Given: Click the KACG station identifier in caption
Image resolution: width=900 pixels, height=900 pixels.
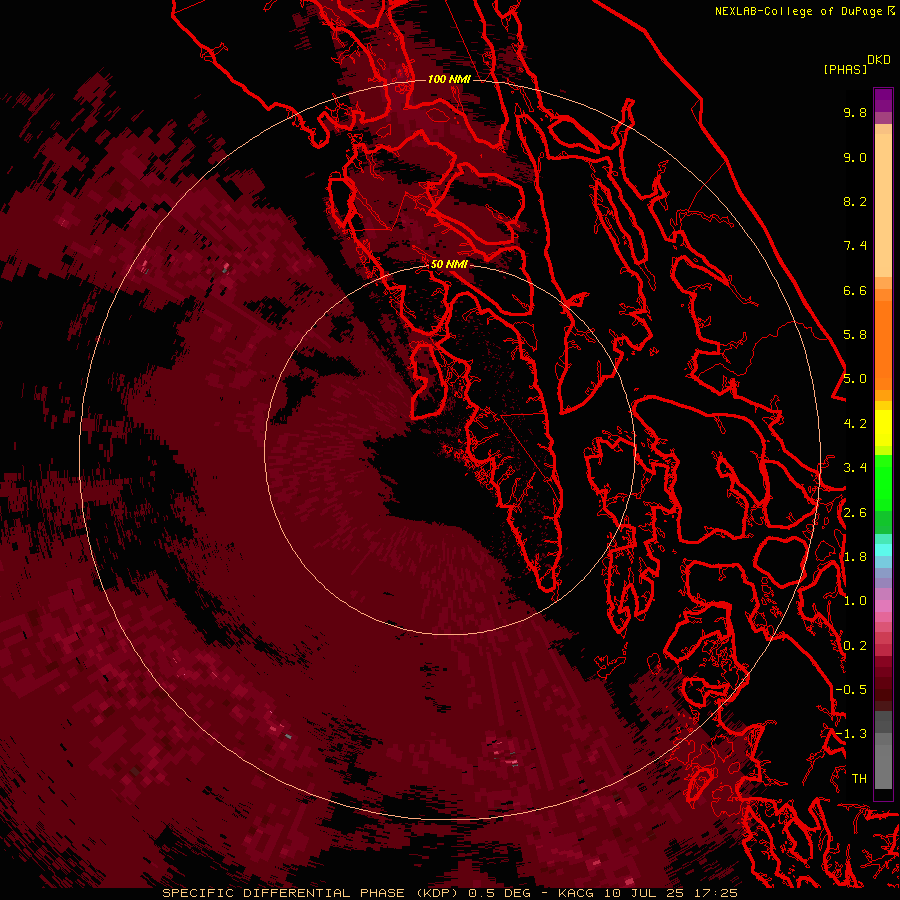Looking at the screenshot, I should click(577, 893).
